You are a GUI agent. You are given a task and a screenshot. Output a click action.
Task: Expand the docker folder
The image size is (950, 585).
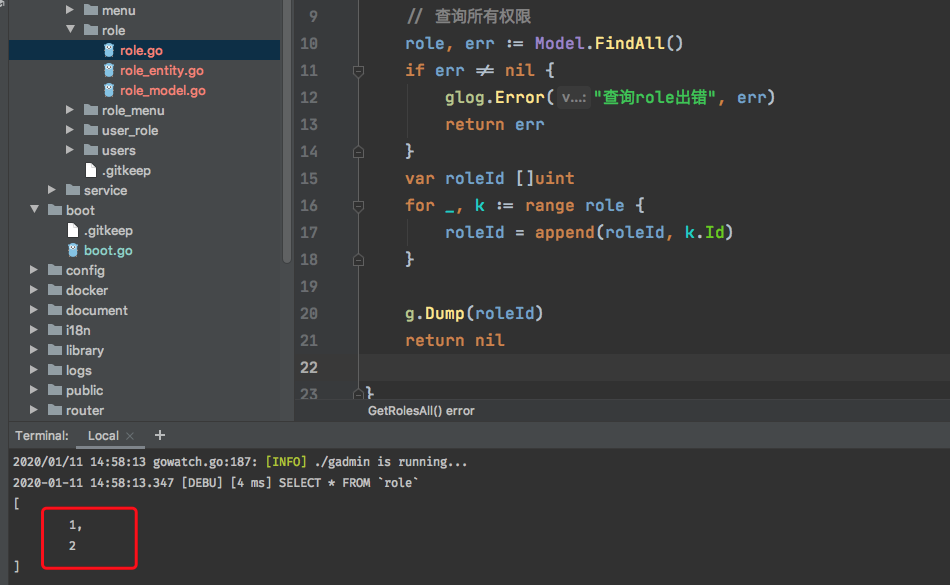click(x=33, y=289)
